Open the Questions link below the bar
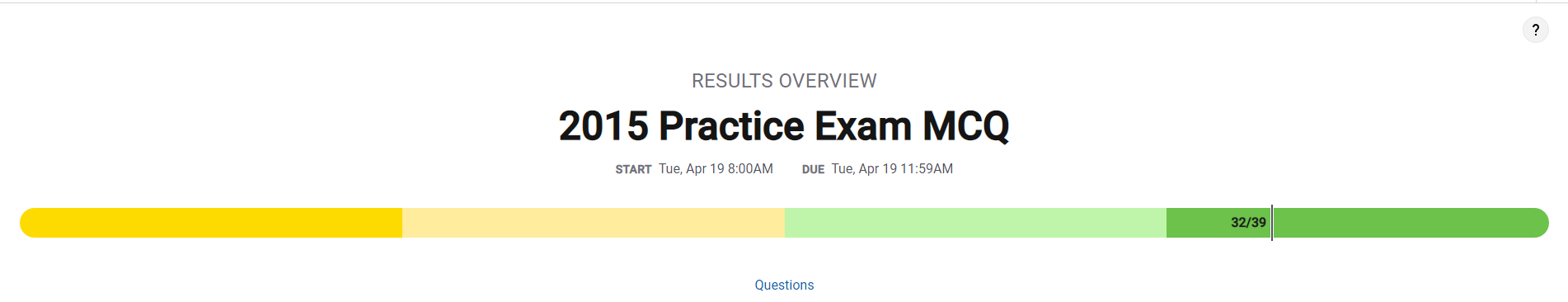1568x302 pixels. click(784, 285)
